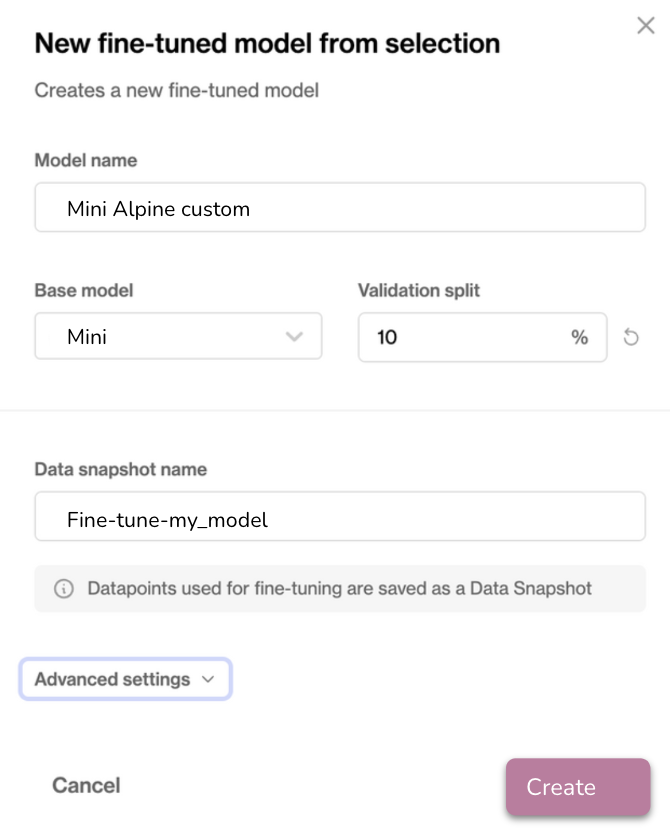Click the "Base model" label
The image size is (670, 836).
point(84,290)
